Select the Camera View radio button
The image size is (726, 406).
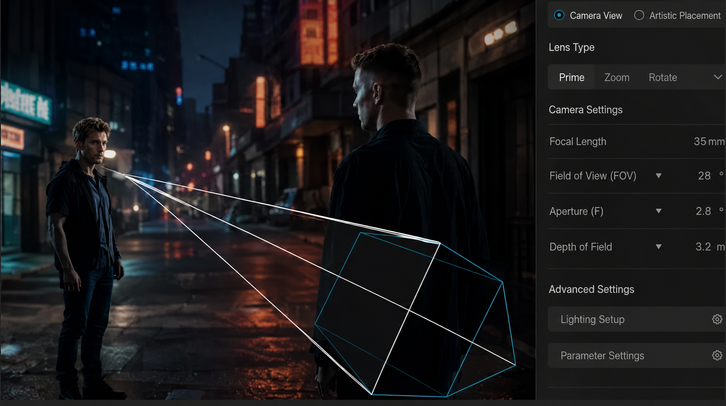click(x=559, y=15)
